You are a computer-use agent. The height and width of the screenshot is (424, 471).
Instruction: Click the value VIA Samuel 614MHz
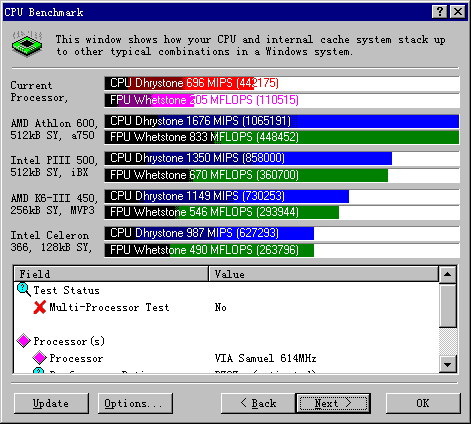(265, 358)
